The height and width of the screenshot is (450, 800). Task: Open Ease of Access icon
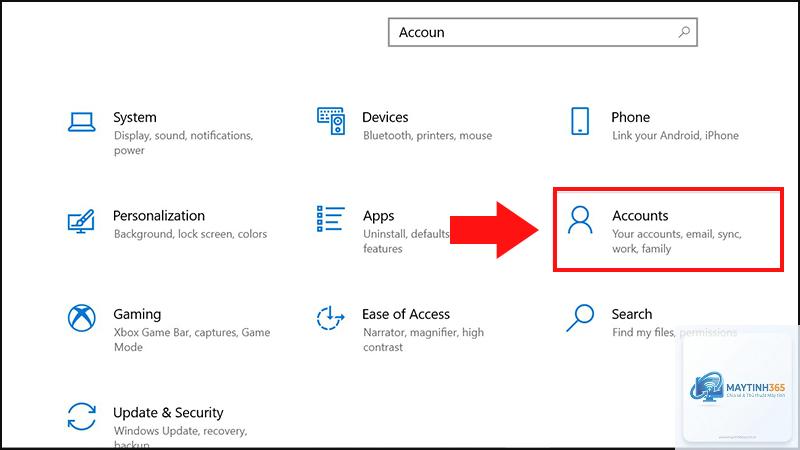[331, 318]
